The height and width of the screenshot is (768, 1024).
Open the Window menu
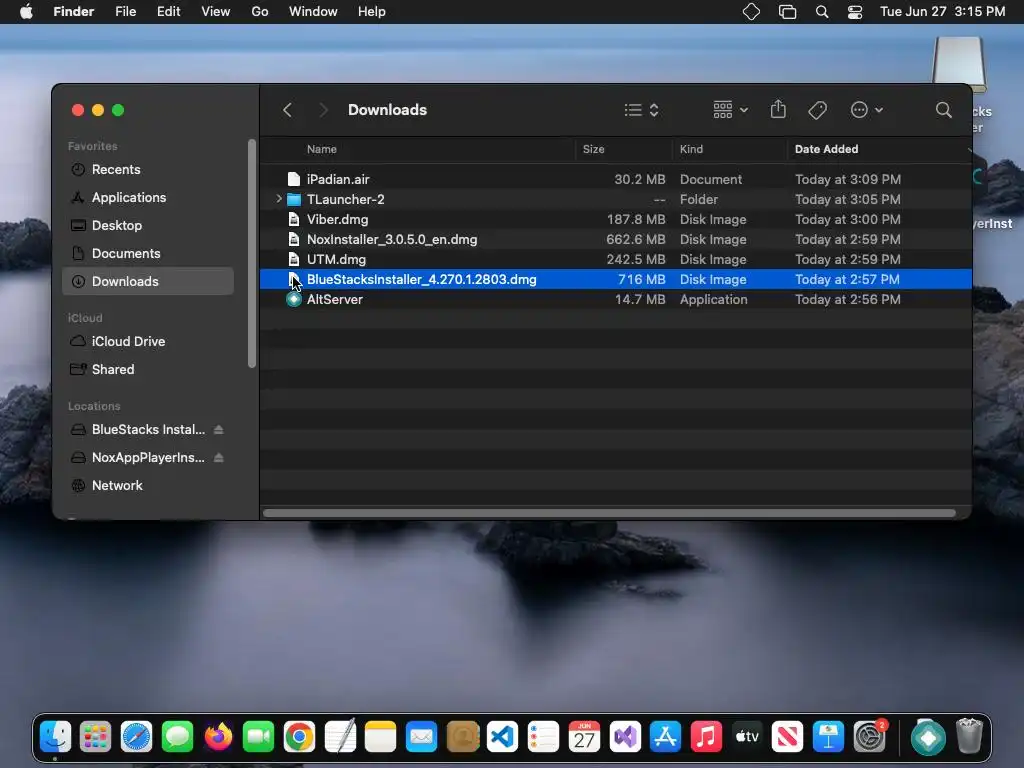pos(313,12)
